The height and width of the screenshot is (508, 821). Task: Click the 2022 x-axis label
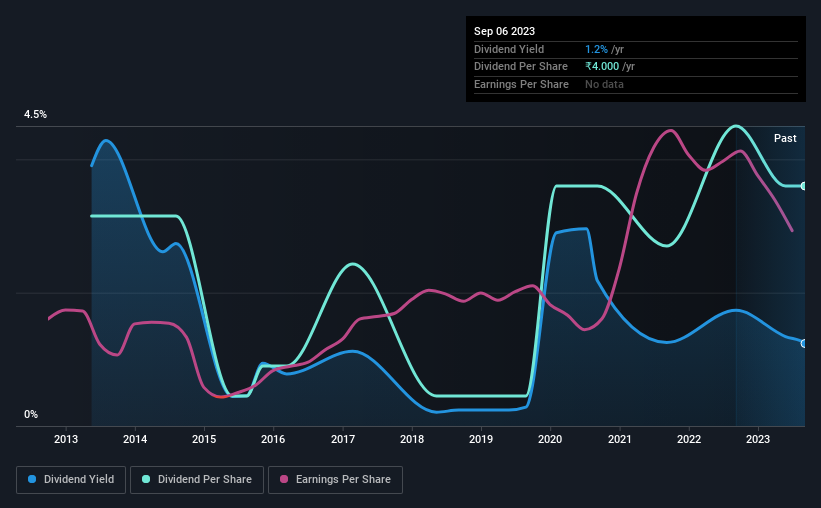click(x=689, y=439)
